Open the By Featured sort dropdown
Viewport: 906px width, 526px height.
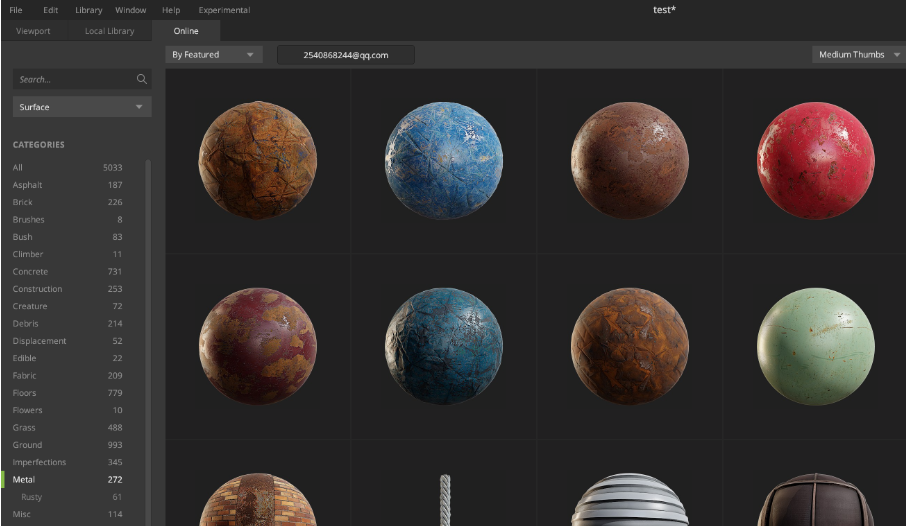pos(214,54)
